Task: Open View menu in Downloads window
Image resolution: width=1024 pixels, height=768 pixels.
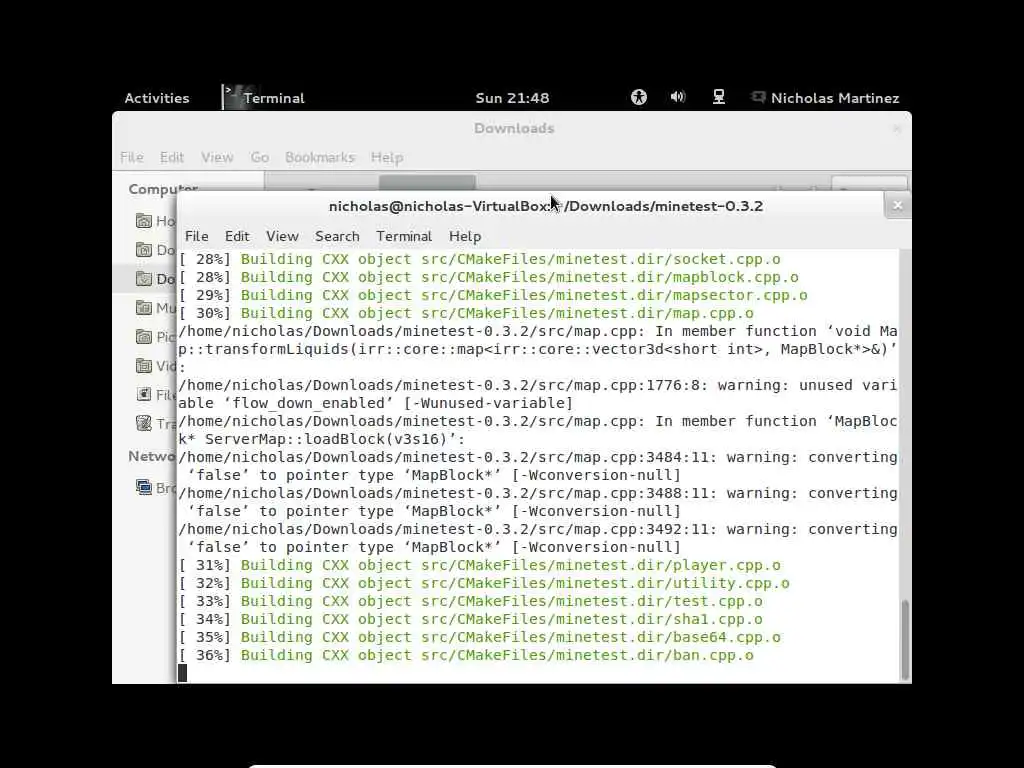Action: [x=217, y=157]
